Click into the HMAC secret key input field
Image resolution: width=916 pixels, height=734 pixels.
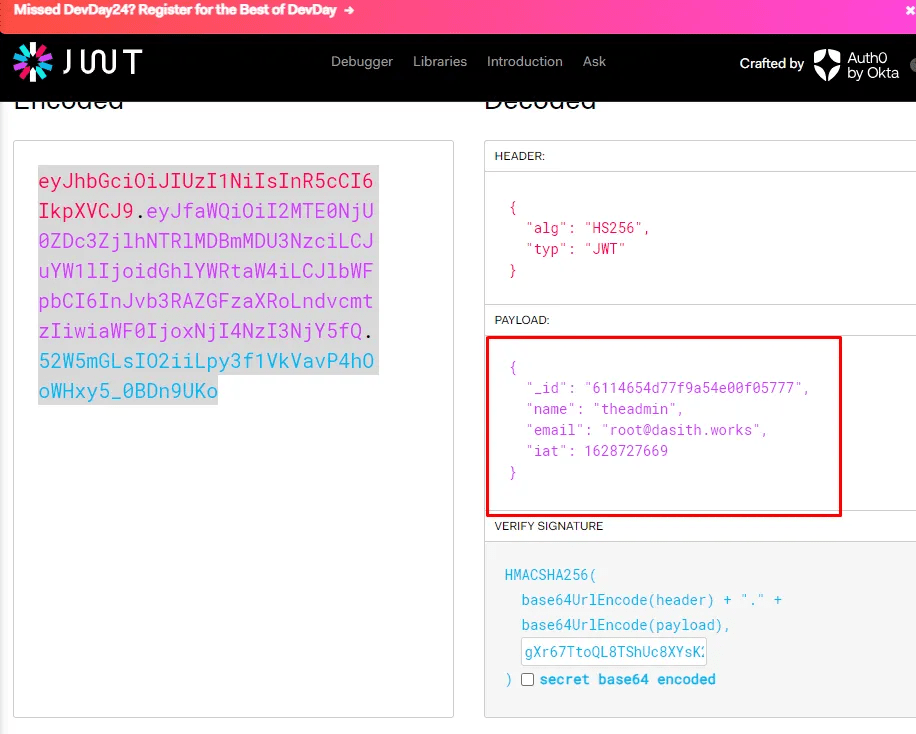coord(613,652)
